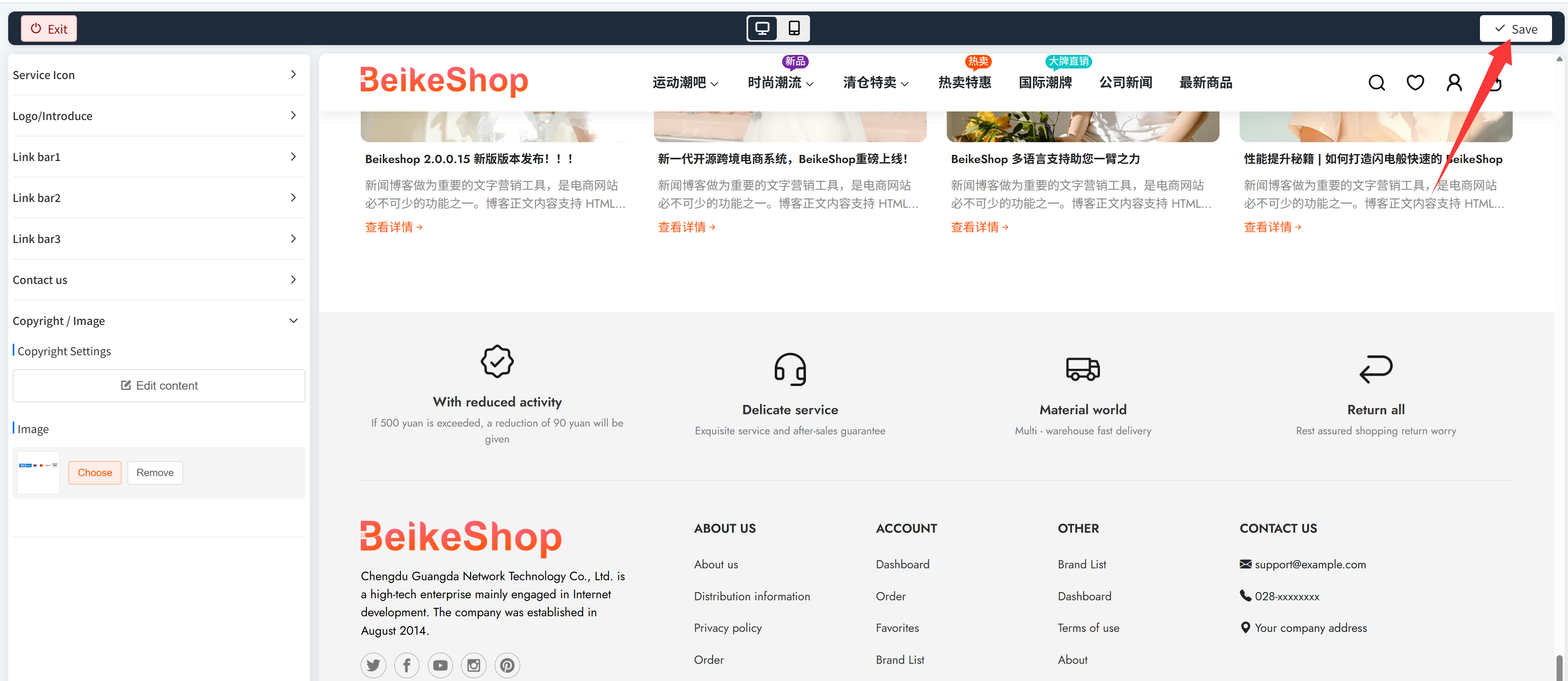Click the Pinterest social icon
The image size is (1568, 681).
pos(507,665)
